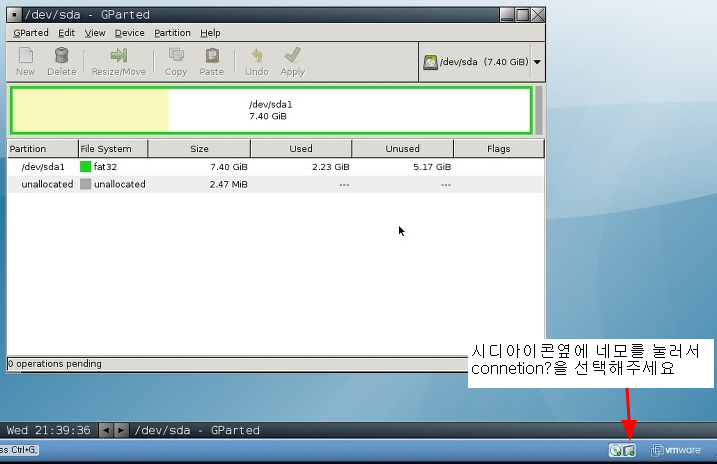Click the yellow used-space area of sda1
Screen dimensions: 717x464
pyautogui.click(x=90, y=110)
